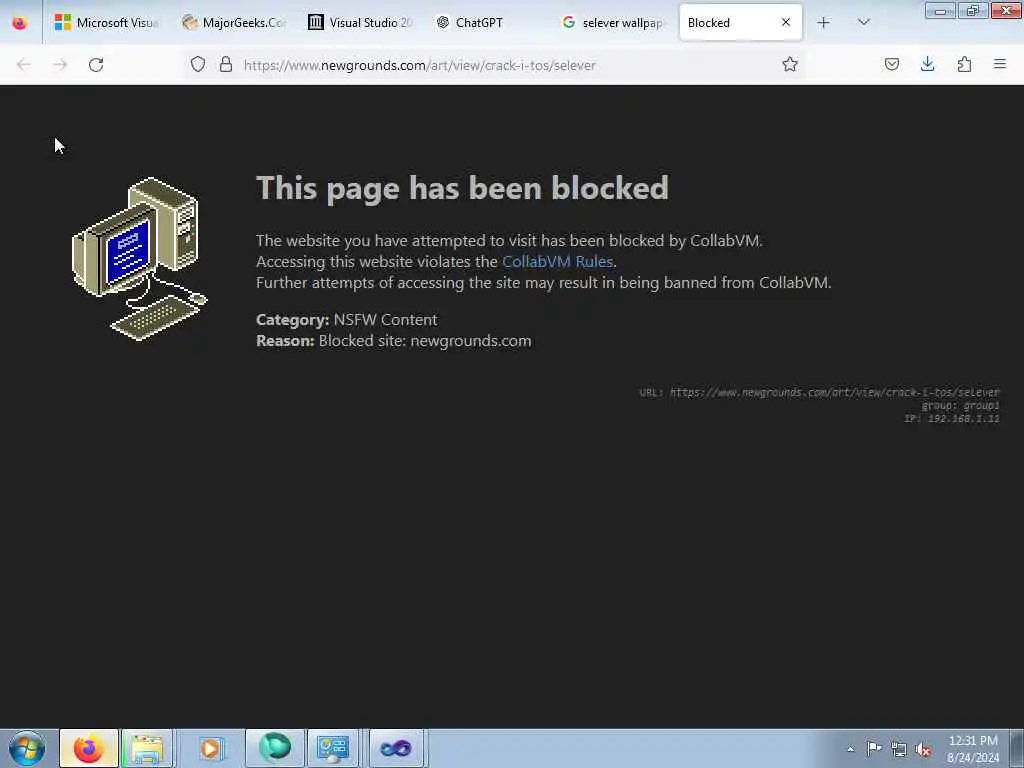
Task: Open tracking protection shield icon
Action: point(198,64)
